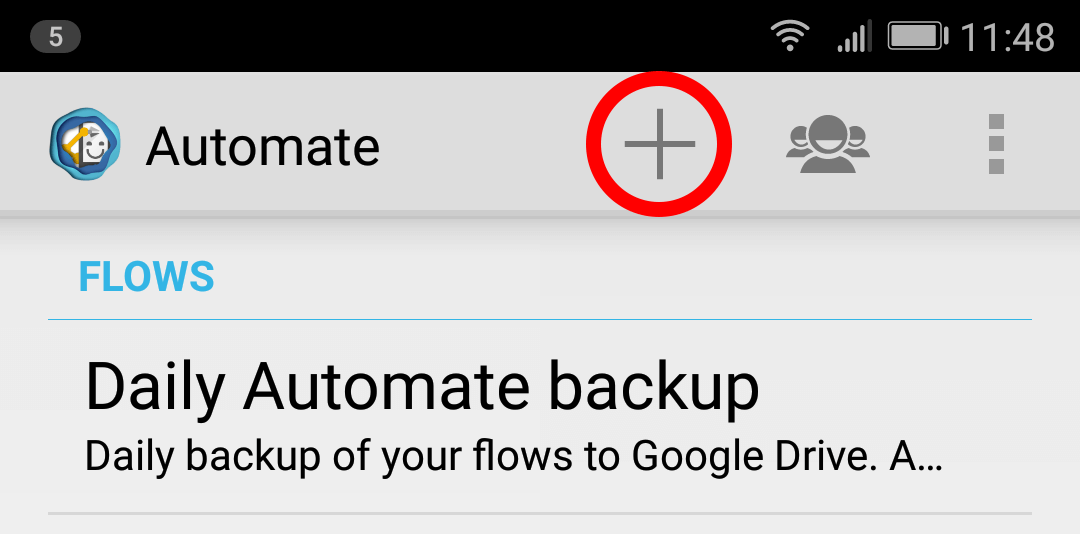
Task: Tap the cellular signal bars icon
Action: tap(855, 35)
